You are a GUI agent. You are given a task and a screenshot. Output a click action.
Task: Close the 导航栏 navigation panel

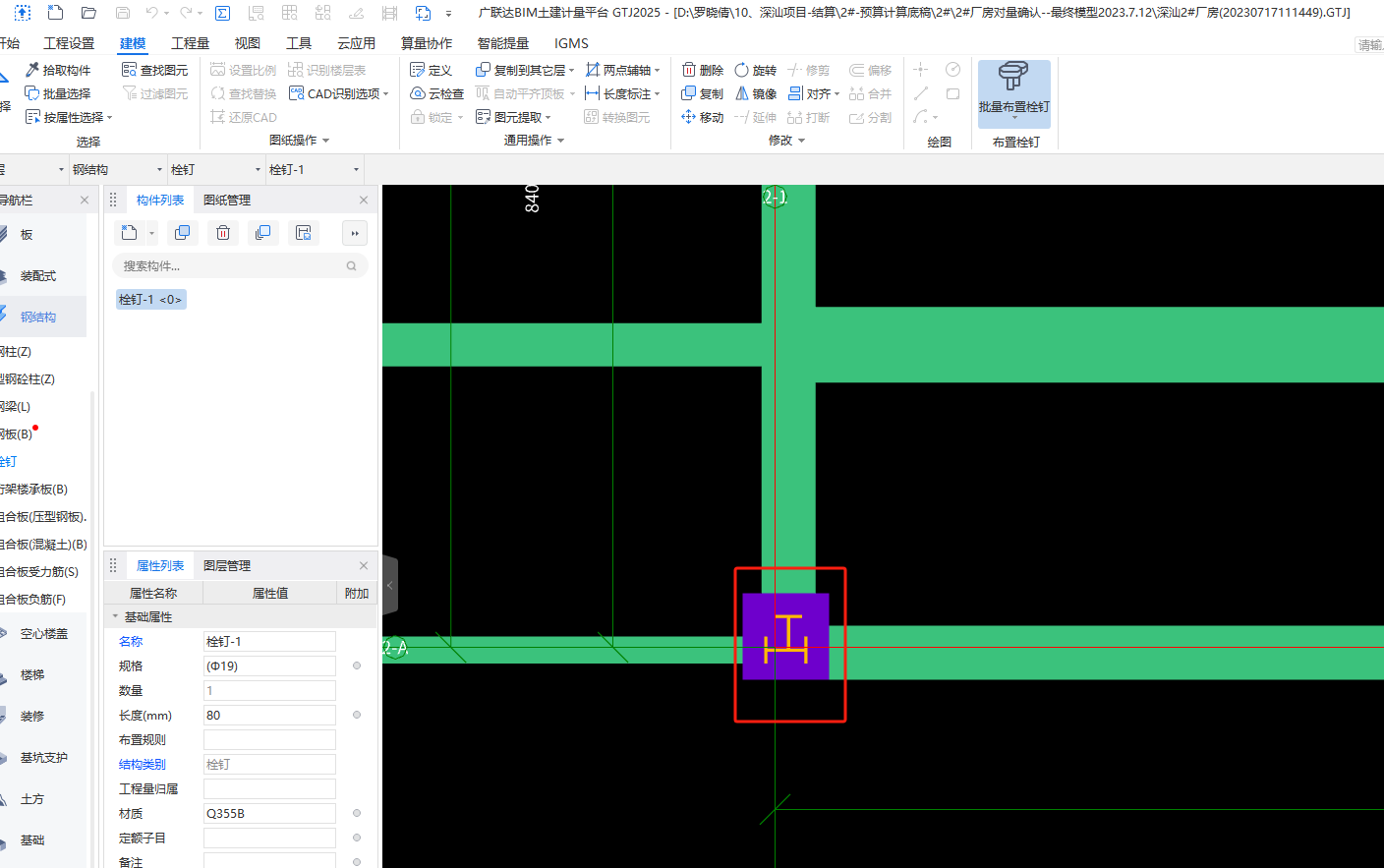click(85, 200)
